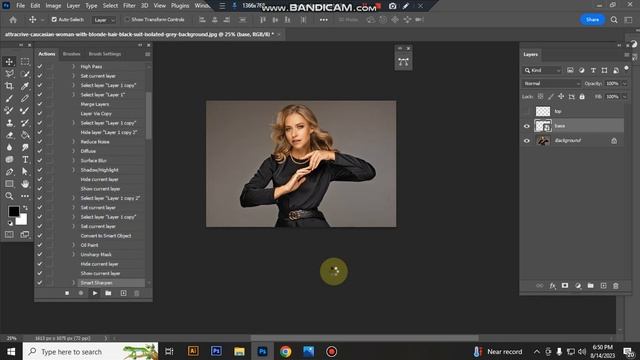Open Chrome from the Windows taskbar
The height and width of the screenshot is (360, 640).
click(285, 351)
